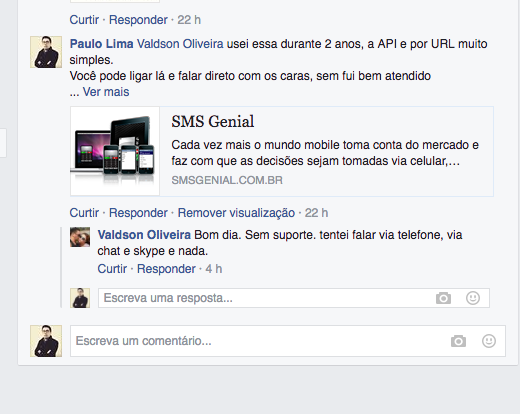Focus the Escreva um comentário field

coord(288,341)
